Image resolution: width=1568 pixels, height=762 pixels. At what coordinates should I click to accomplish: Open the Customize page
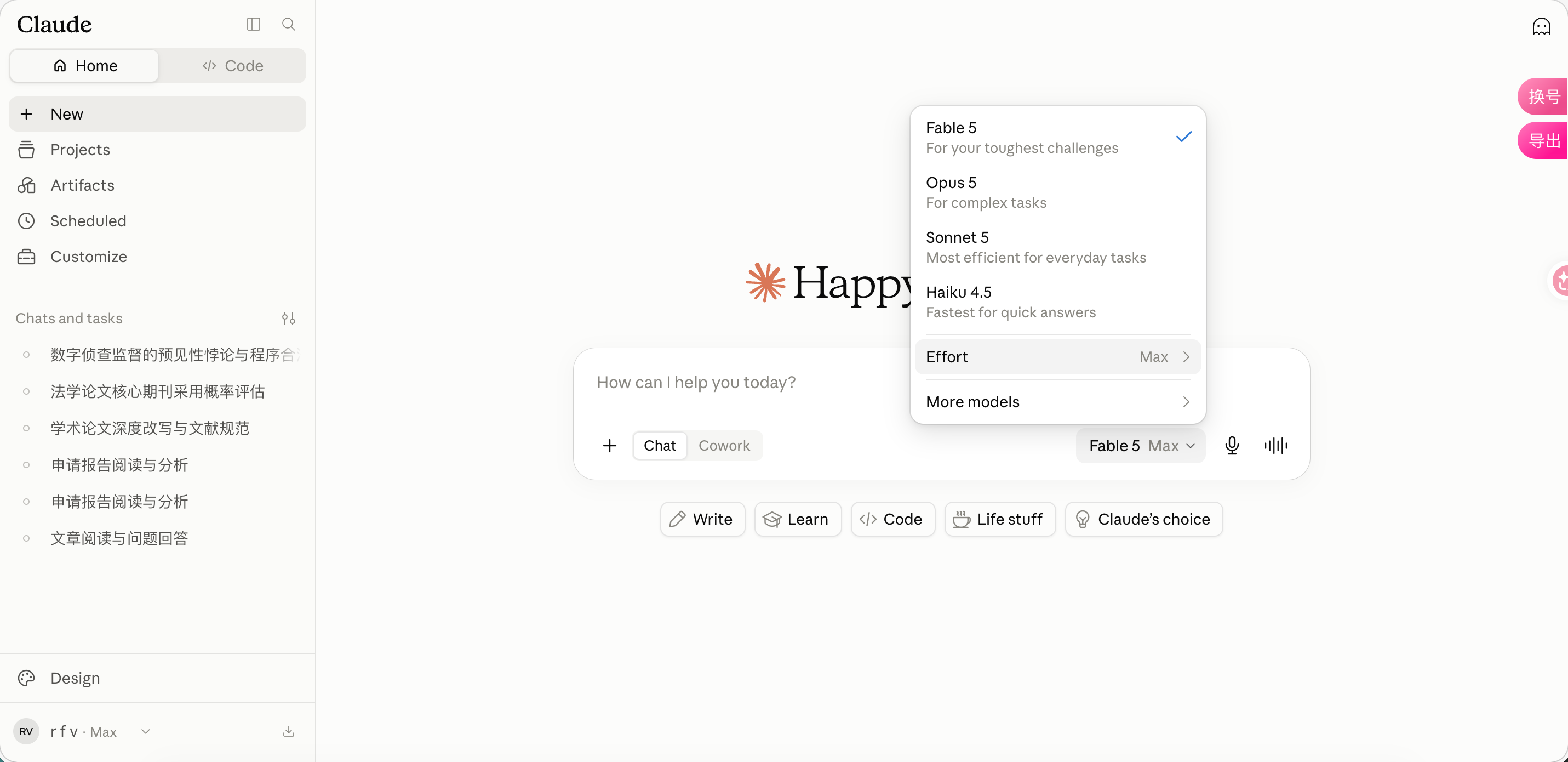point(157,257)
